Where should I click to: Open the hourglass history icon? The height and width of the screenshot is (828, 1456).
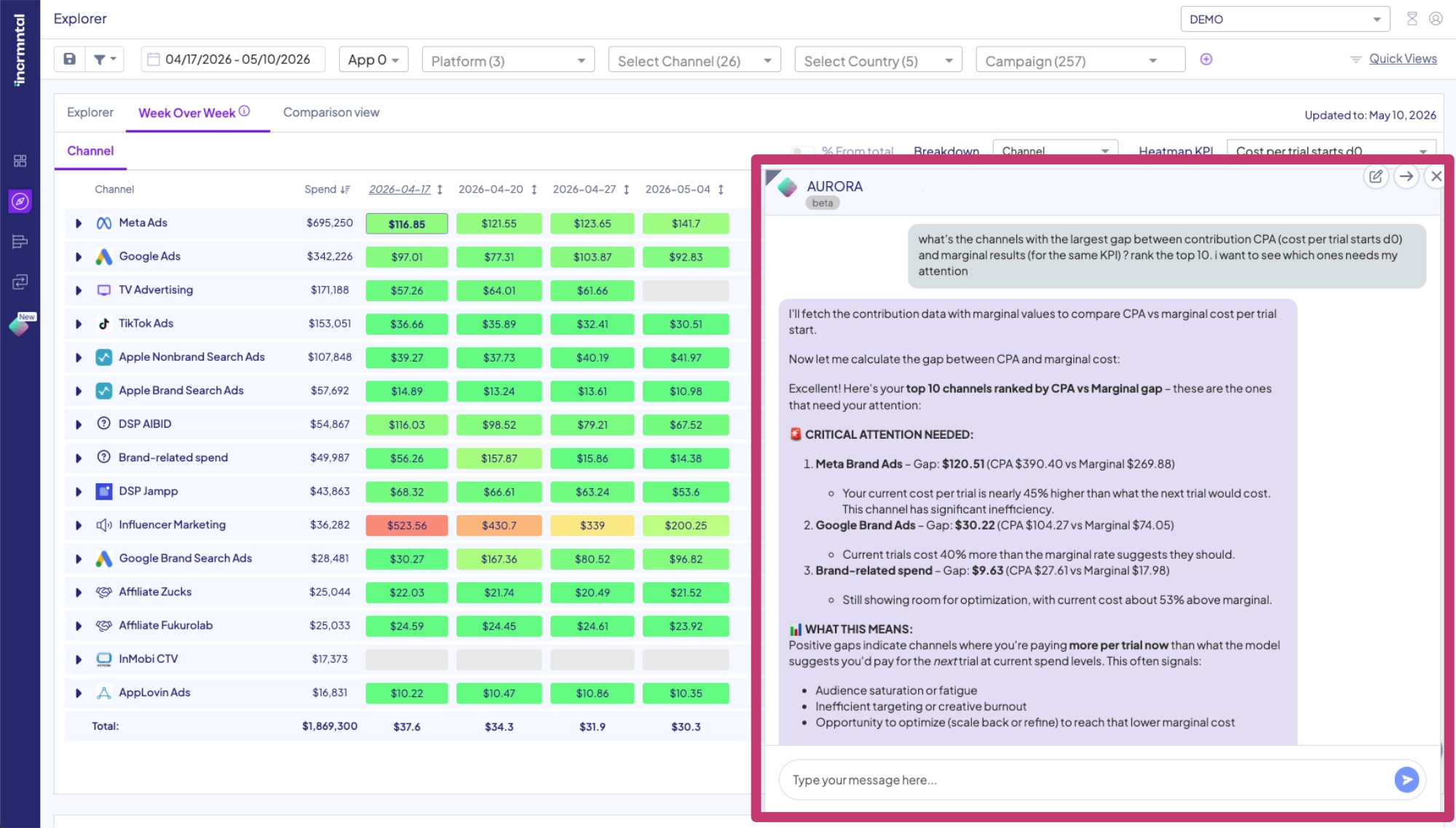tap(1412, 19)
